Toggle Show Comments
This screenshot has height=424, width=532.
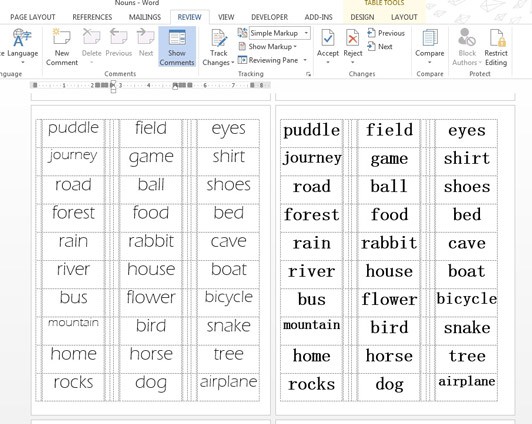tap(177, 47)
